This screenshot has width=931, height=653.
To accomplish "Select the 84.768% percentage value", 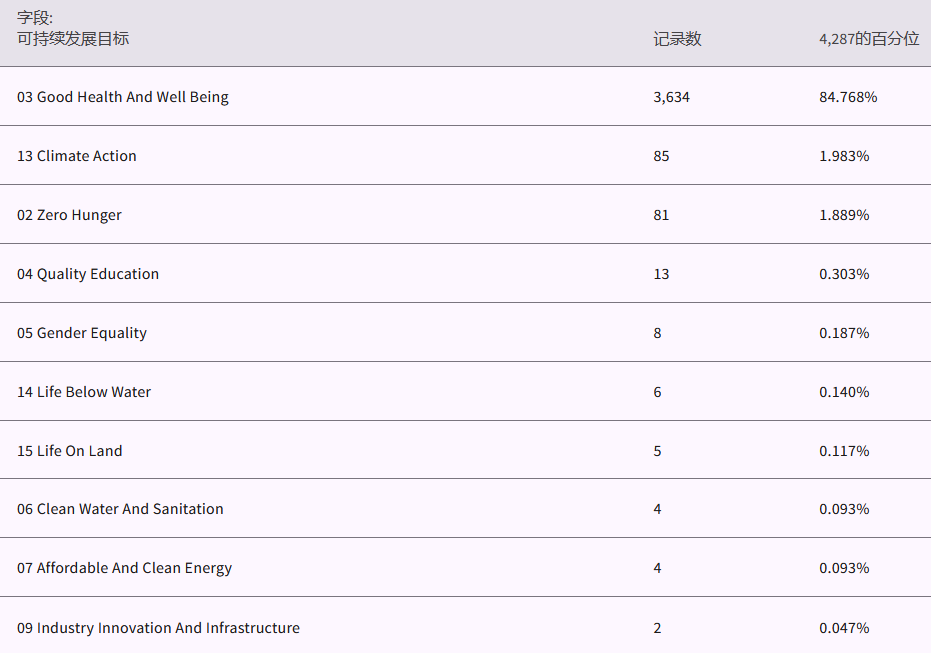I will tap(847, 97).
